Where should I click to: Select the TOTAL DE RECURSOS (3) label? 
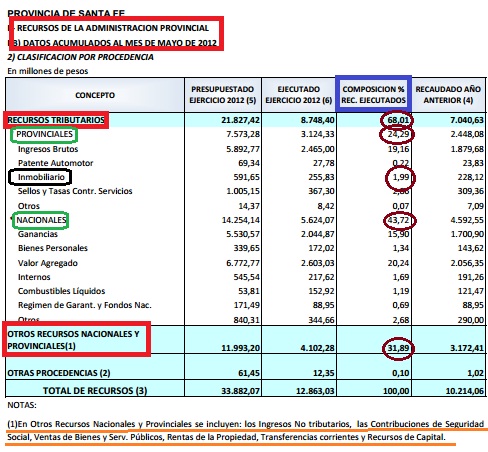(95, 391)
